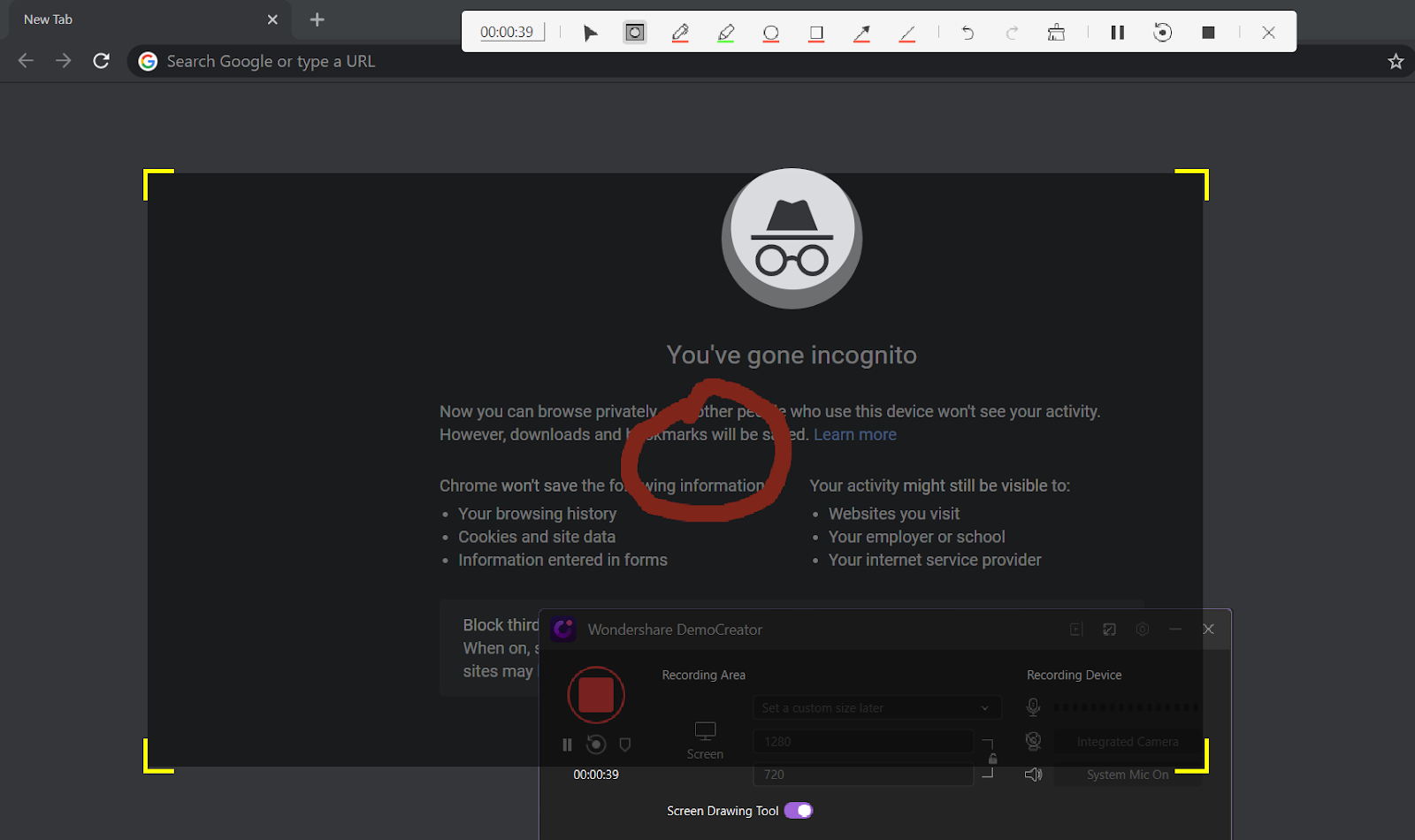Open a new browser tab with plus
Image resolution: width=1415 pixels, height=840 pixels.
click(317, 19)
